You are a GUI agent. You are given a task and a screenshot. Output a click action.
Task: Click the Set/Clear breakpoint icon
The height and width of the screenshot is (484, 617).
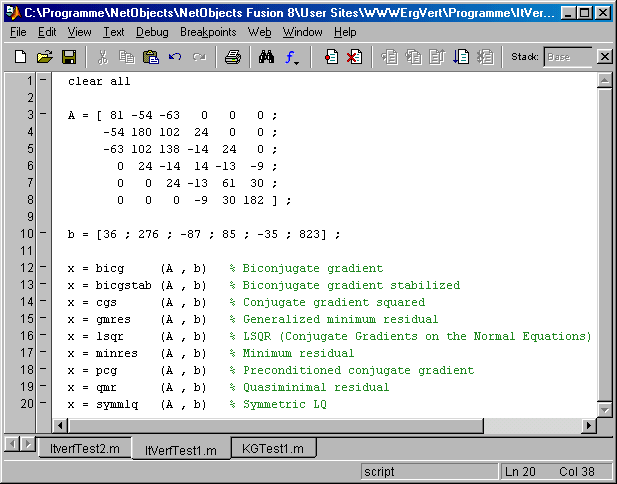[x=331, y=57]
